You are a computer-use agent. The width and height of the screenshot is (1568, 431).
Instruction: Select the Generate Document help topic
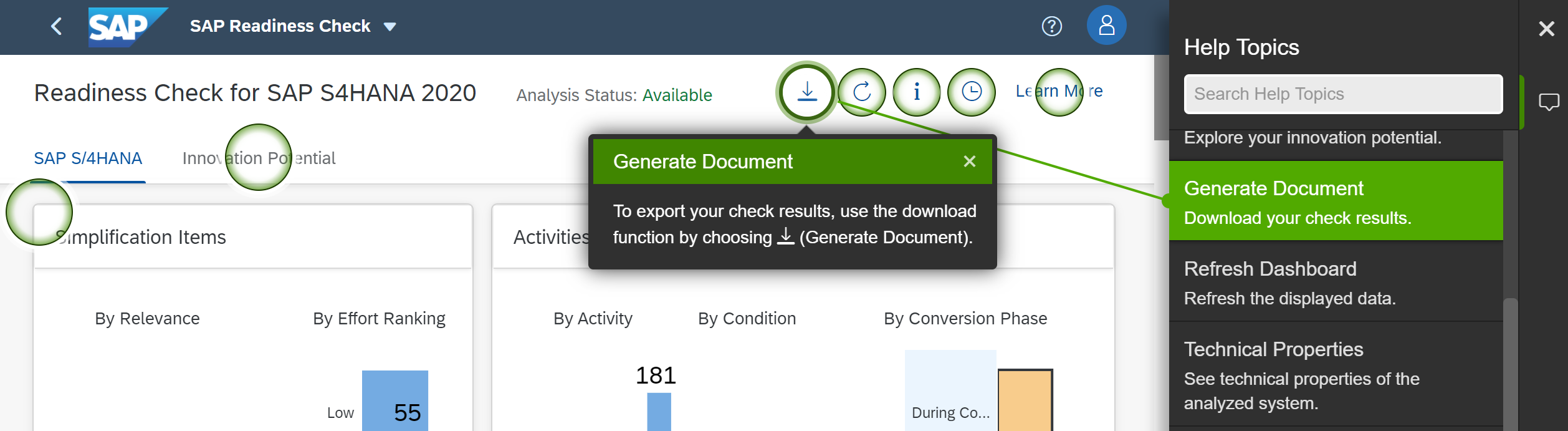1336,201
